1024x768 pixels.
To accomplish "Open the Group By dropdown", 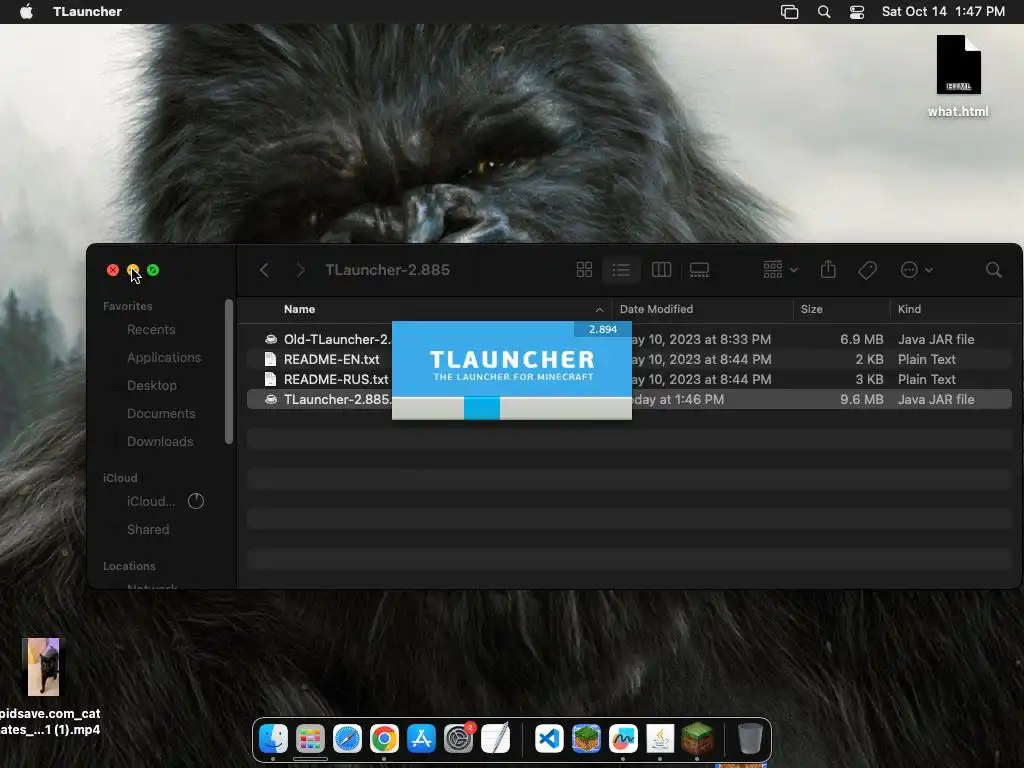I will (780, 270).
